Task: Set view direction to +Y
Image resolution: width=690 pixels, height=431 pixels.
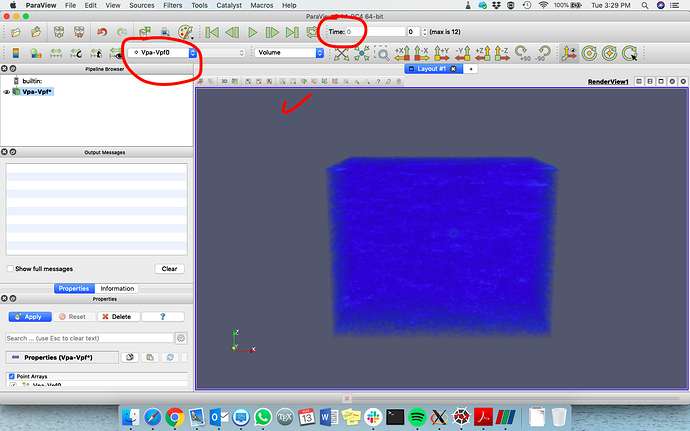Action: point(442,53)
